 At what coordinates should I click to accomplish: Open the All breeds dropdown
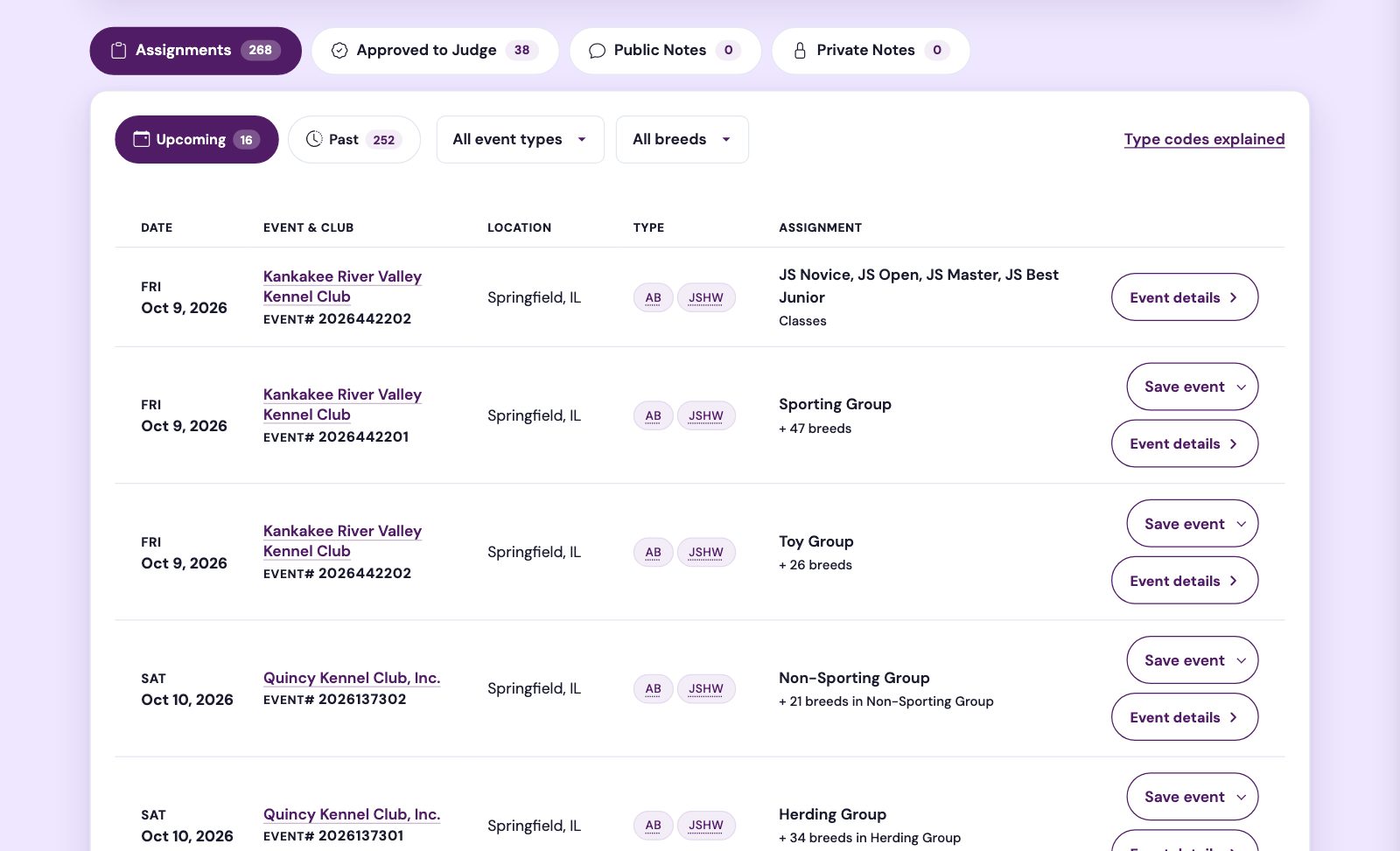pyautogui.click(x=682, y=139)
